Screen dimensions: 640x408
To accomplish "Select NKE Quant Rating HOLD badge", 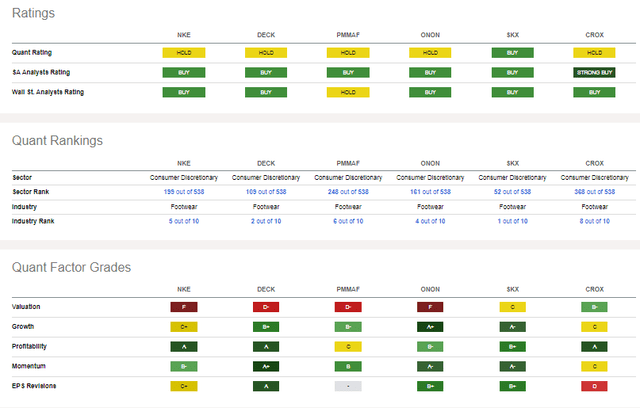I will tap(184, 53).
